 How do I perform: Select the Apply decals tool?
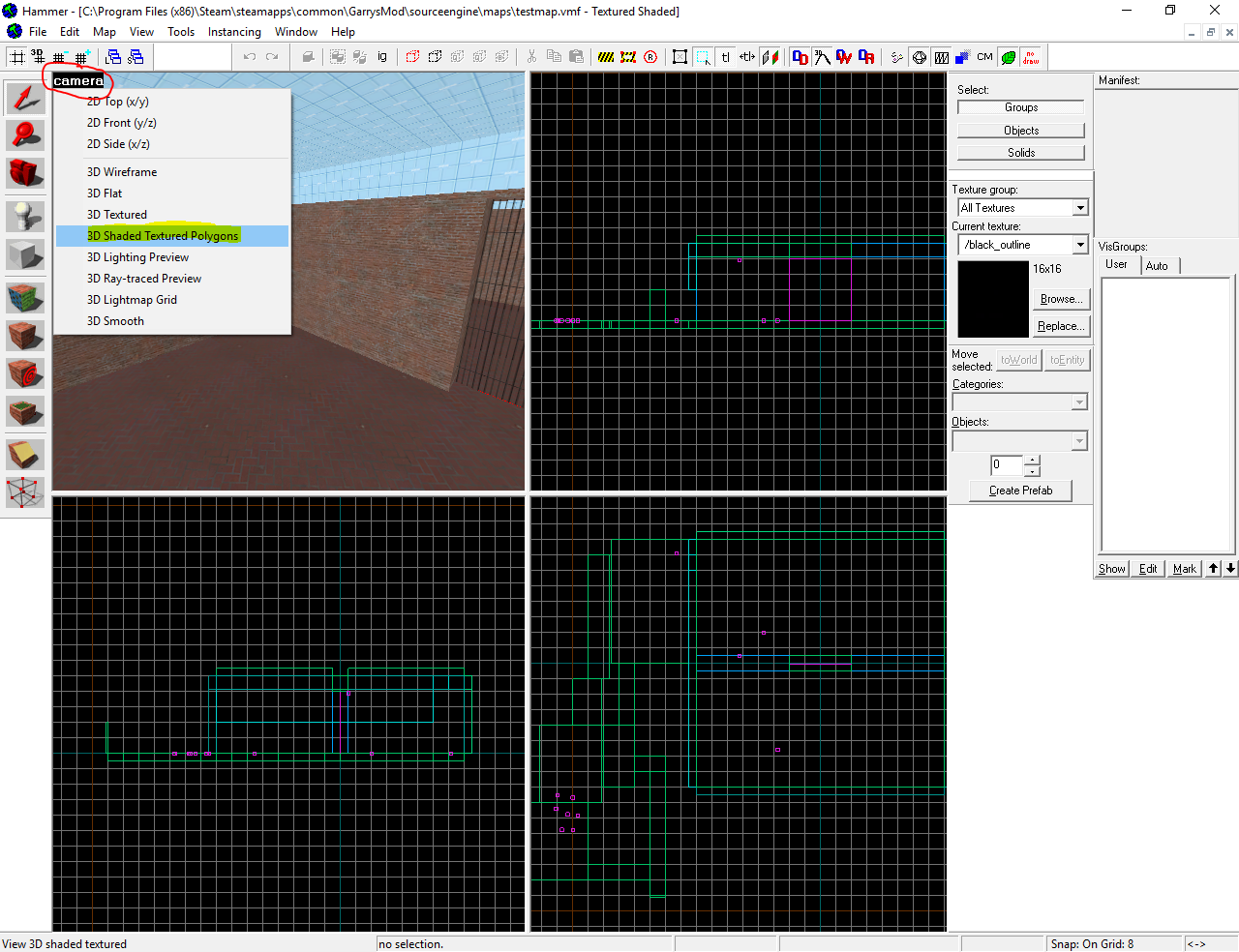tap(25, 373)
